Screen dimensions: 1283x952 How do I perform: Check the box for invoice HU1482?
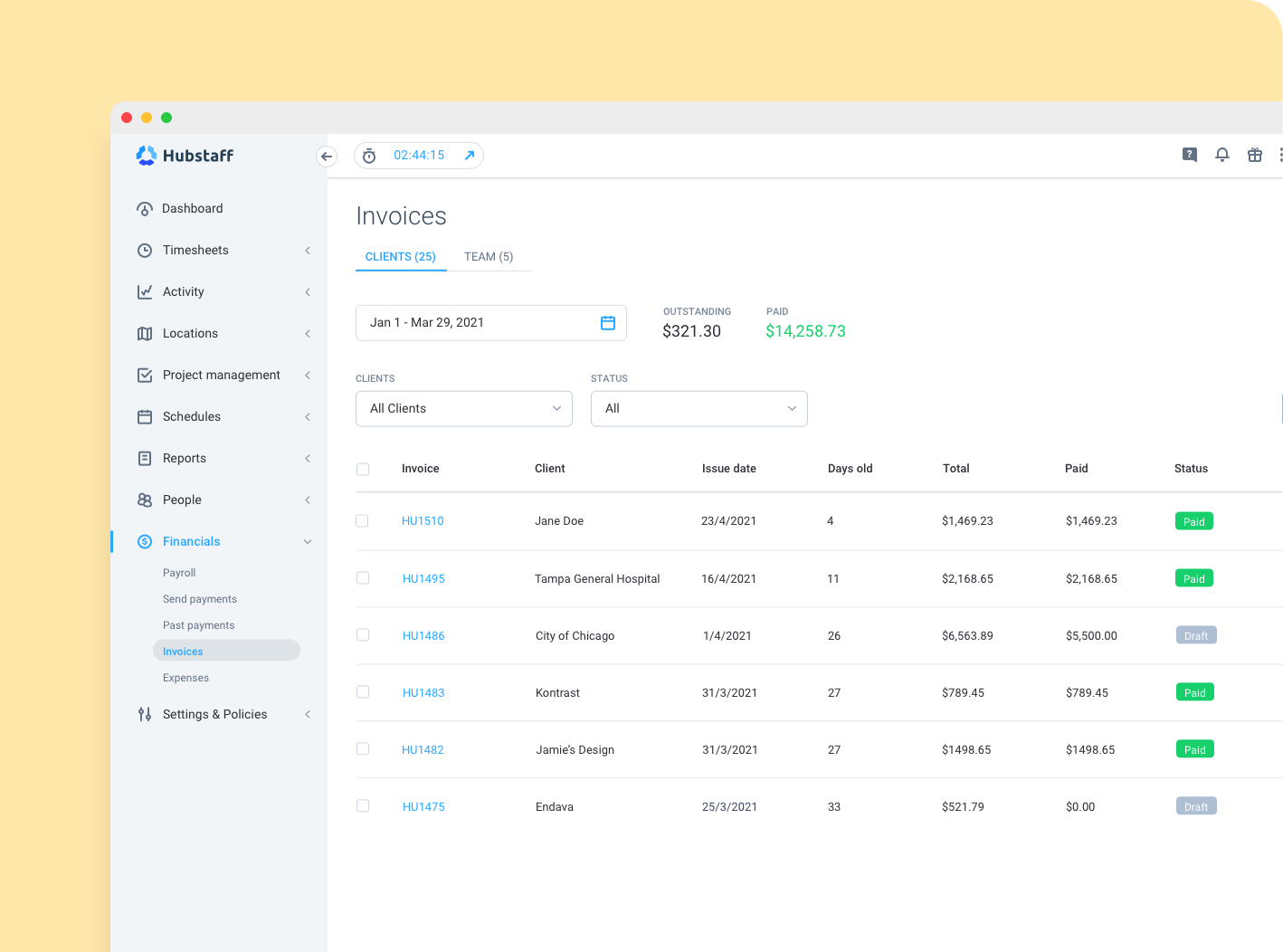tap(363, 749)
